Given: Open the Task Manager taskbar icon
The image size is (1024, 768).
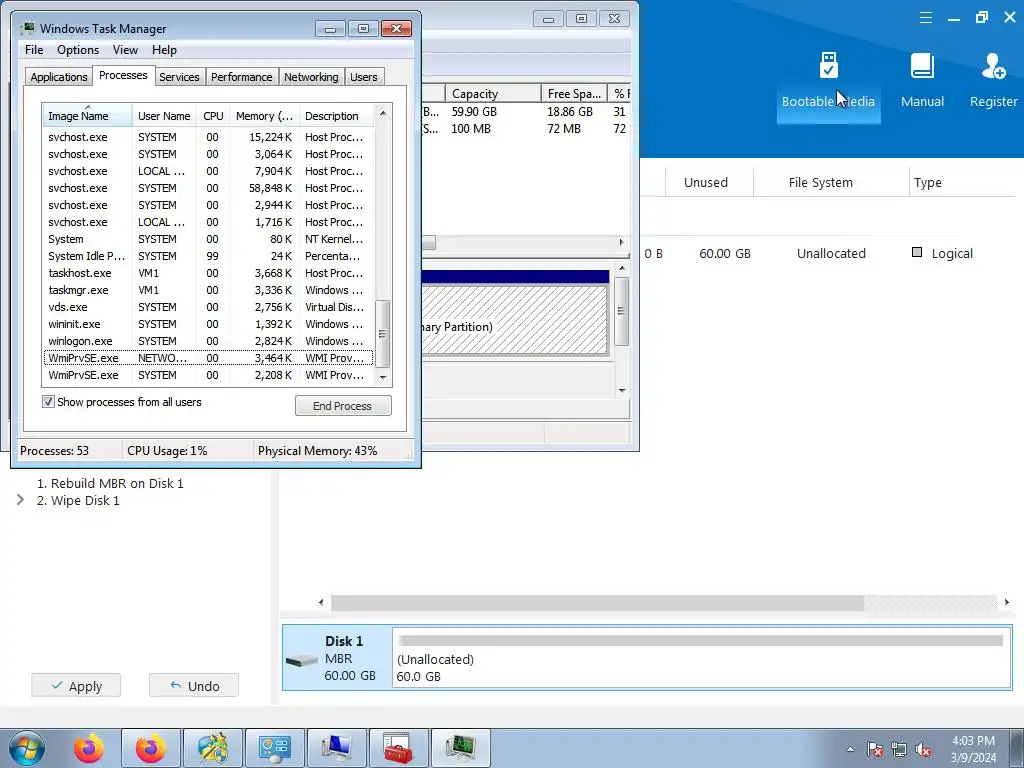Looking at the screenshot, I should pyautogui.click(x=460, y=748).
